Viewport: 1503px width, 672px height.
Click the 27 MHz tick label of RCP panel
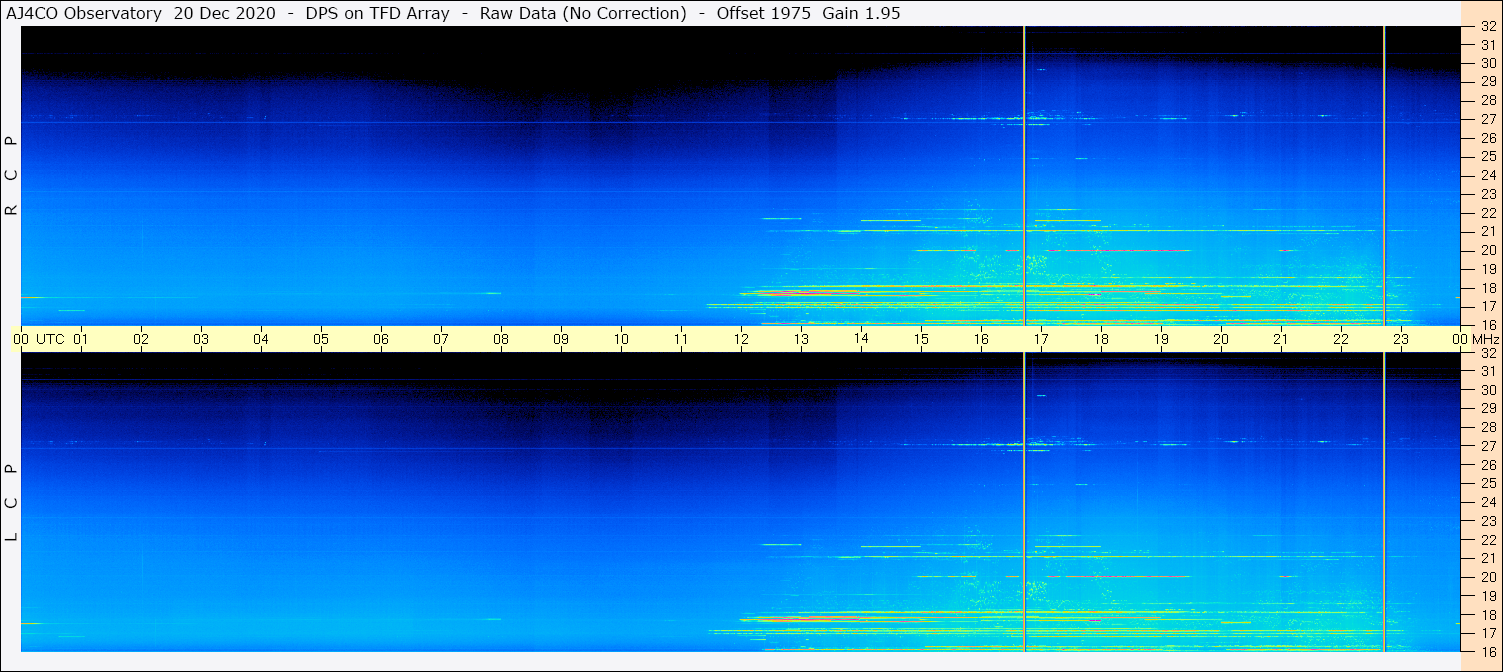point(1488,119)
